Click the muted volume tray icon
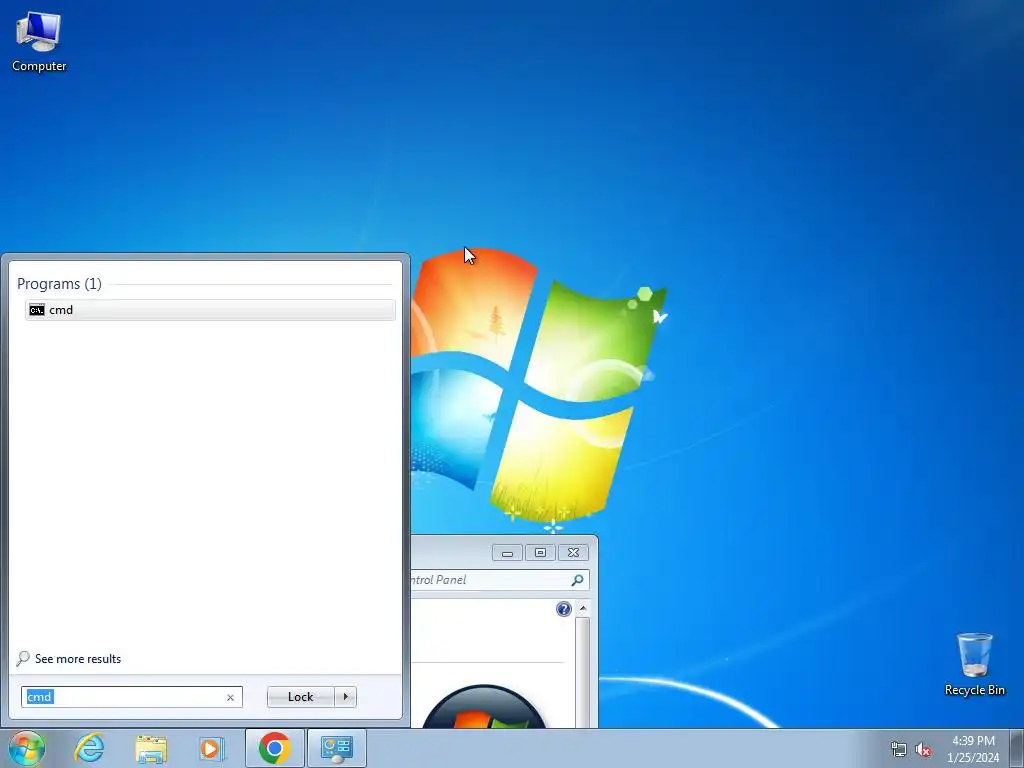 click(x=923, y=750)
